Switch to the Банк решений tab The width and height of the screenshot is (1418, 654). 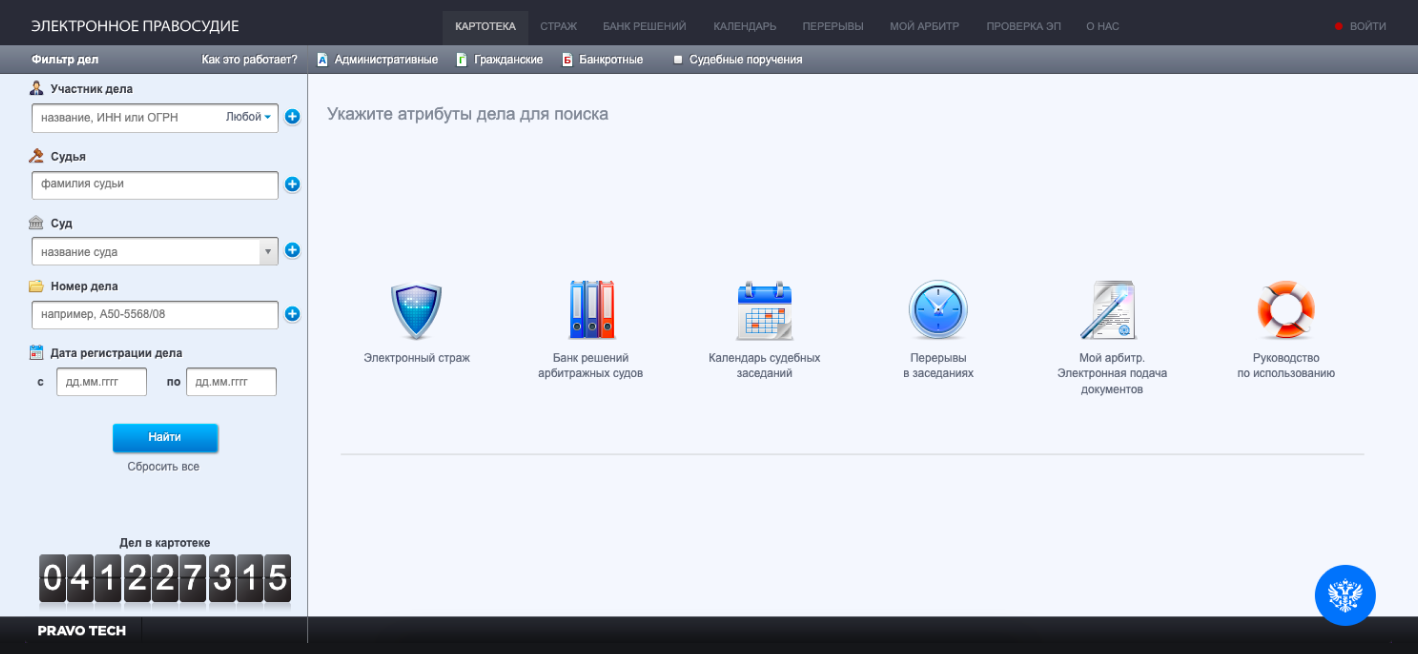tap(644, 26)
